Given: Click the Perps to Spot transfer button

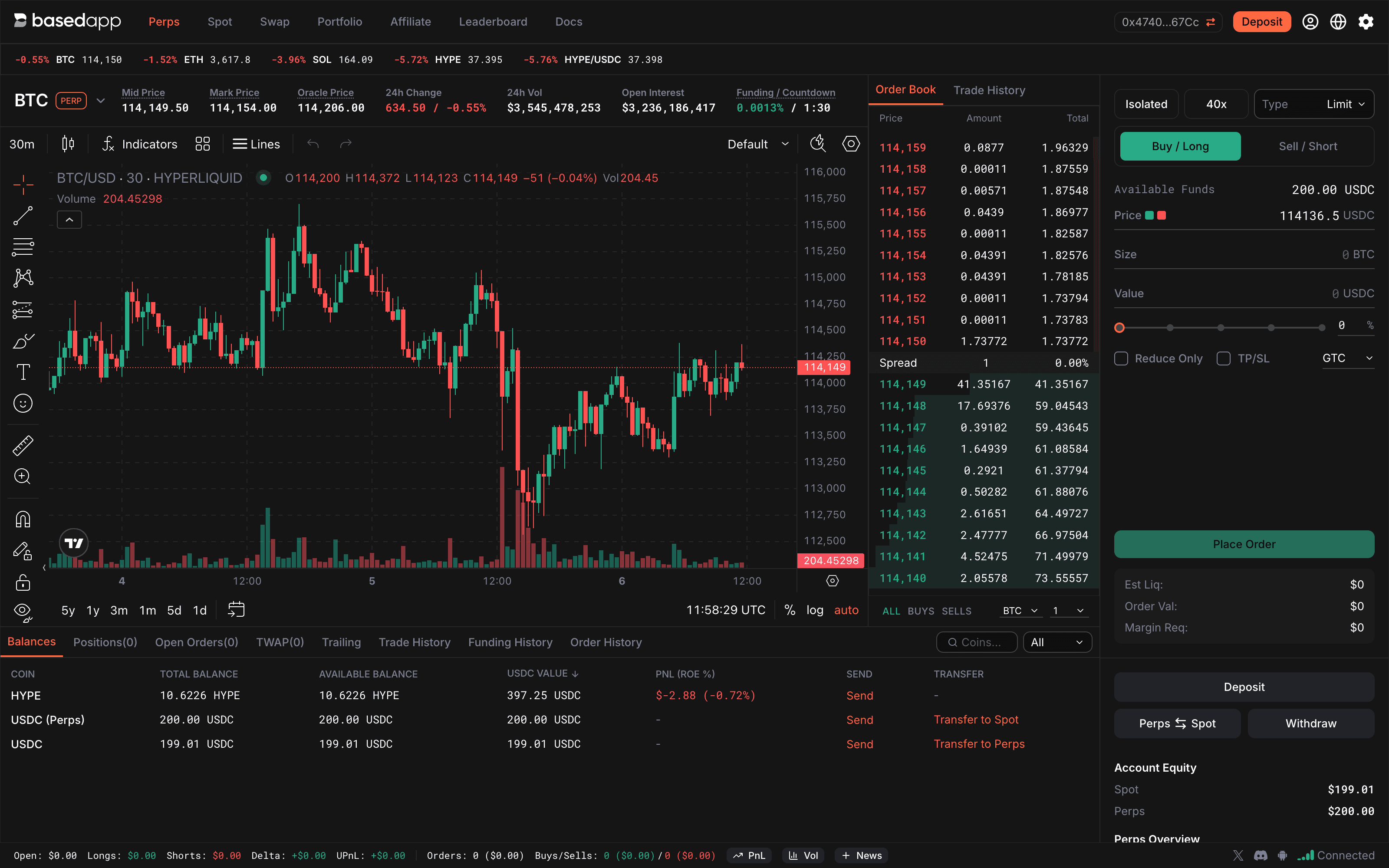Looking at the screenshot, I should click(x=1177, y=723).
